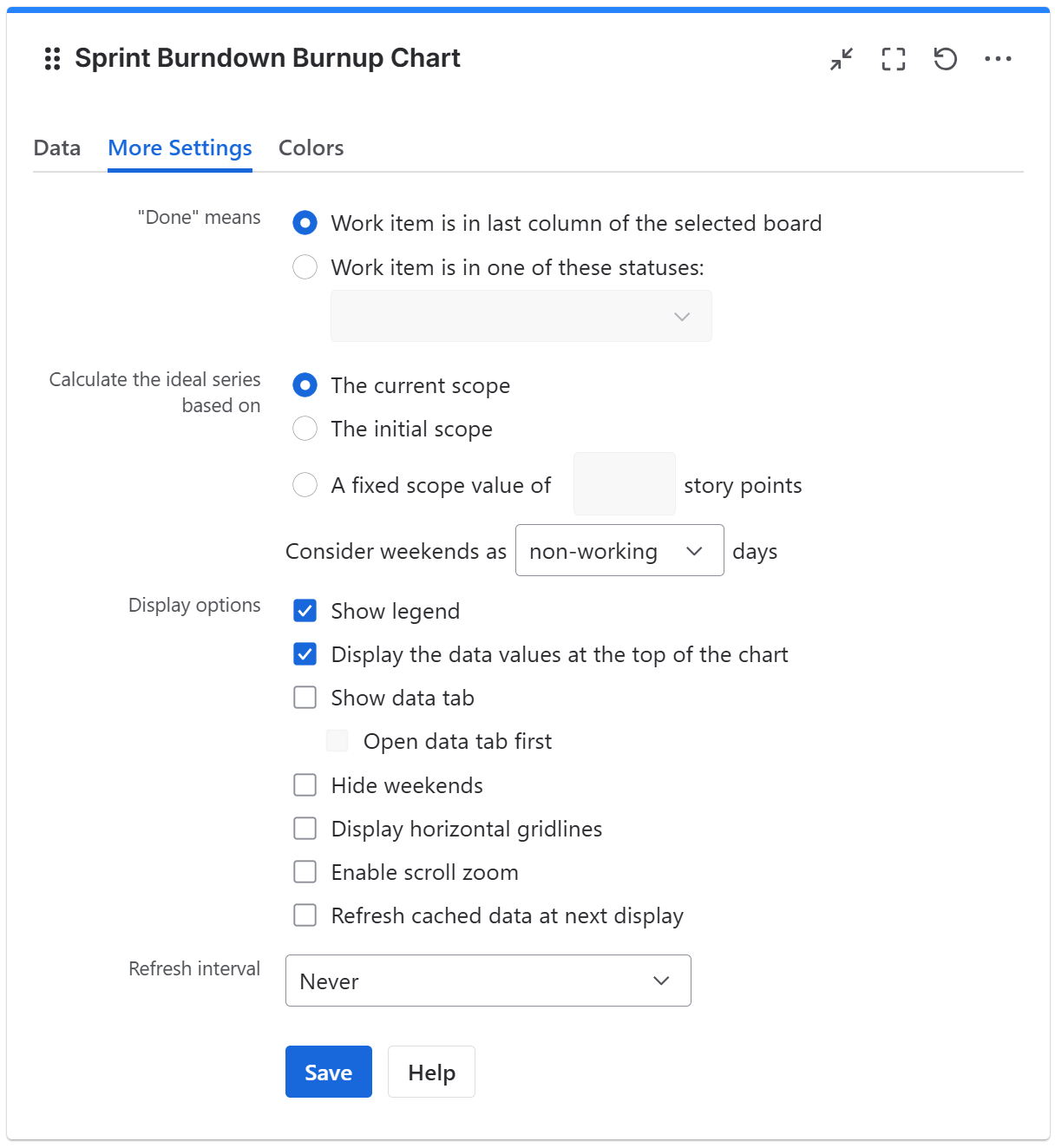Open the gadget's ellipsis options menu

[x=999, y=59]
